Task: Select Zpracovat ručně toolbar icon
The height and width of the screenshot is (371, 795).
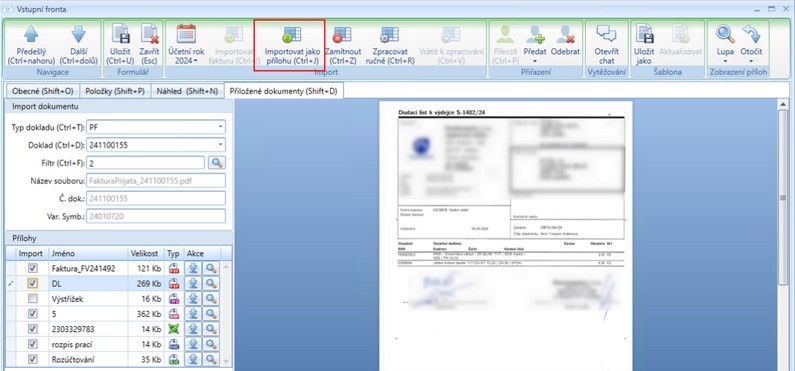Action: coord(389,34)
